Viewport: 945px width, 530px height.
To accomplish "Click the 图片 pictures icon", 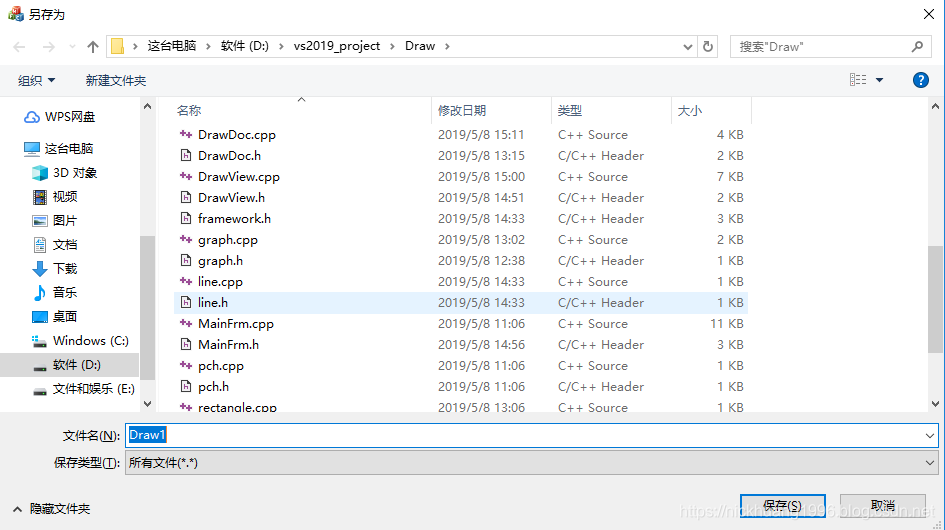I will 40,221.
